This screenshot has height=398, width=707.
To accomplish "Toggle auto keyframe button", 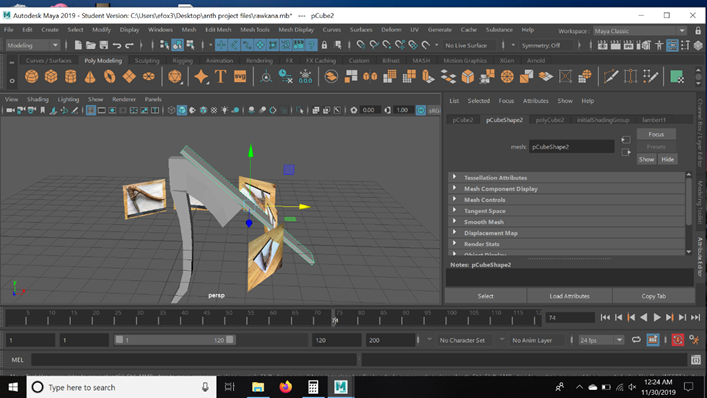I will point(678,339).
